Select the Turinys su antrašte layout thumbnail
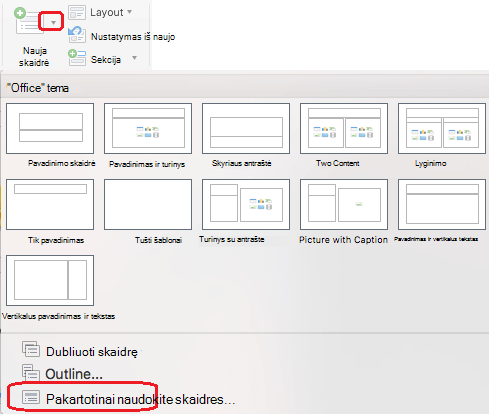The width and height of the screenshot is (489, 414). point(246,204)
